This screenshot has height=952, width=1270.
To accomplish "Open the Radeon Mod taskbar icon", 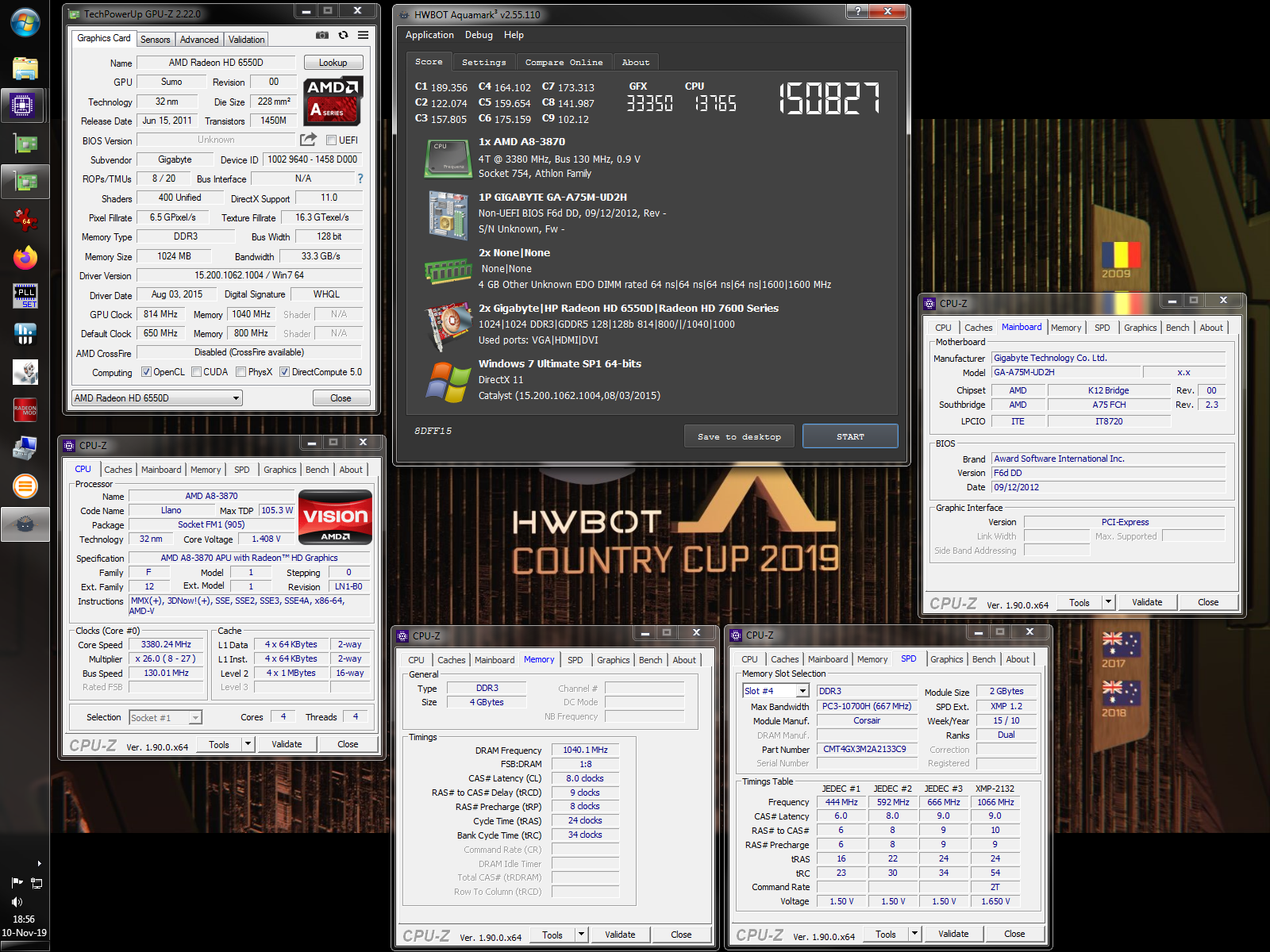I will tap(25, 410).
